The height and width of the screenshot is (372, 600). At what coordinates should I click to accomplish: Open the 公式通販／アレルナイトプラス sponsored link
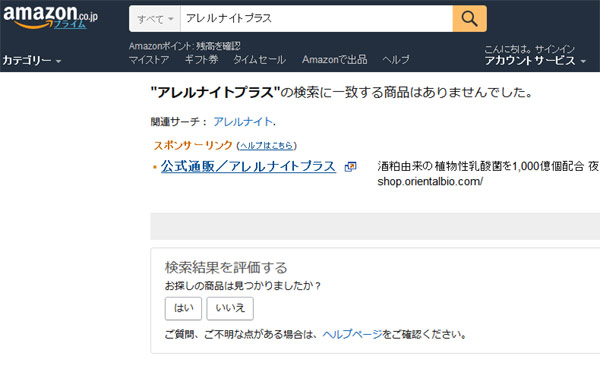[x=248, y=166]
